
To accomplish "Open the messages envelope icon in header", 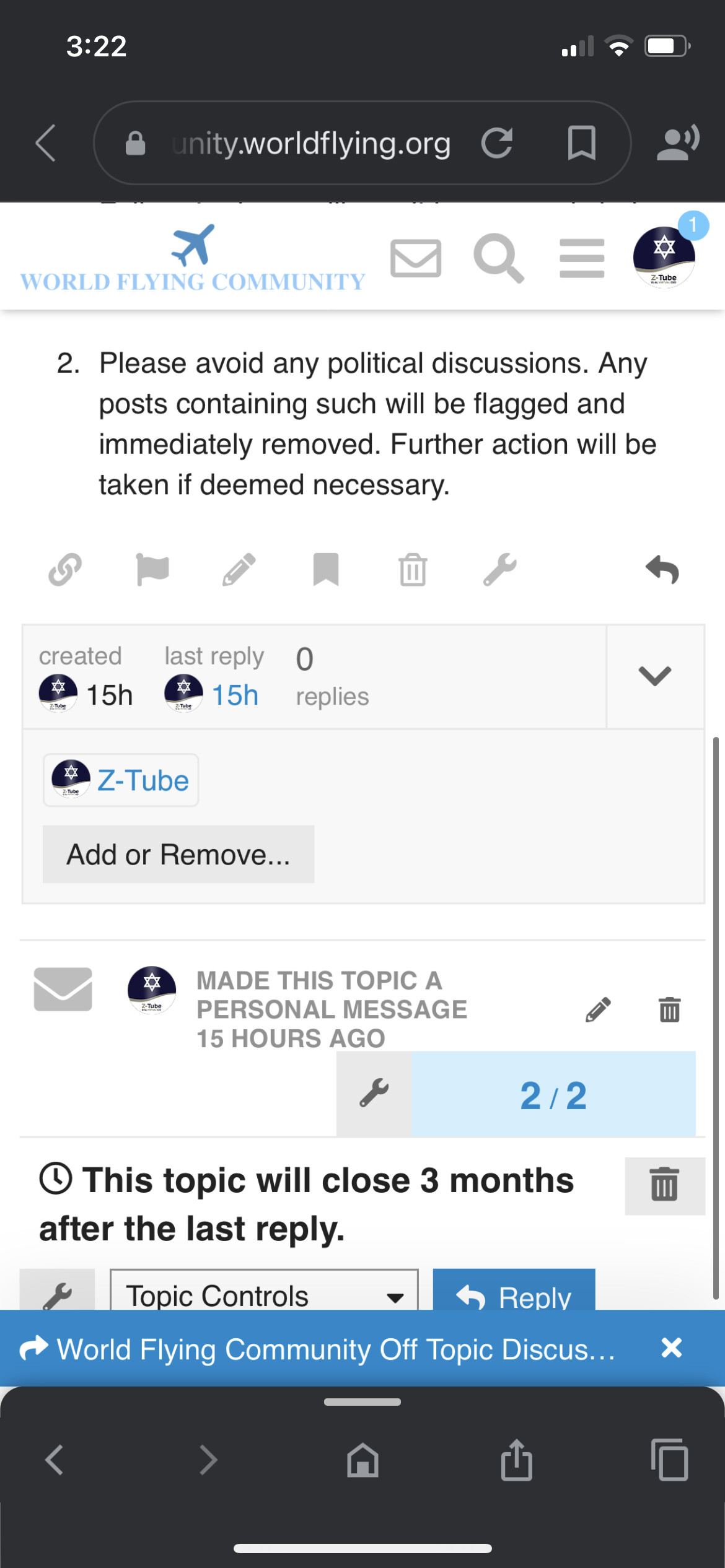I will (x=416, y=258).
